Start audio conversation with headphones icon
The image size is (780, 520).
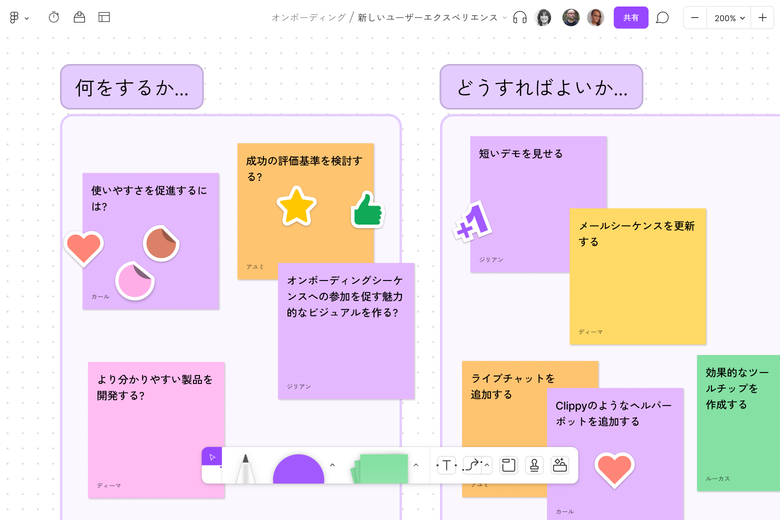coord(520,17)
